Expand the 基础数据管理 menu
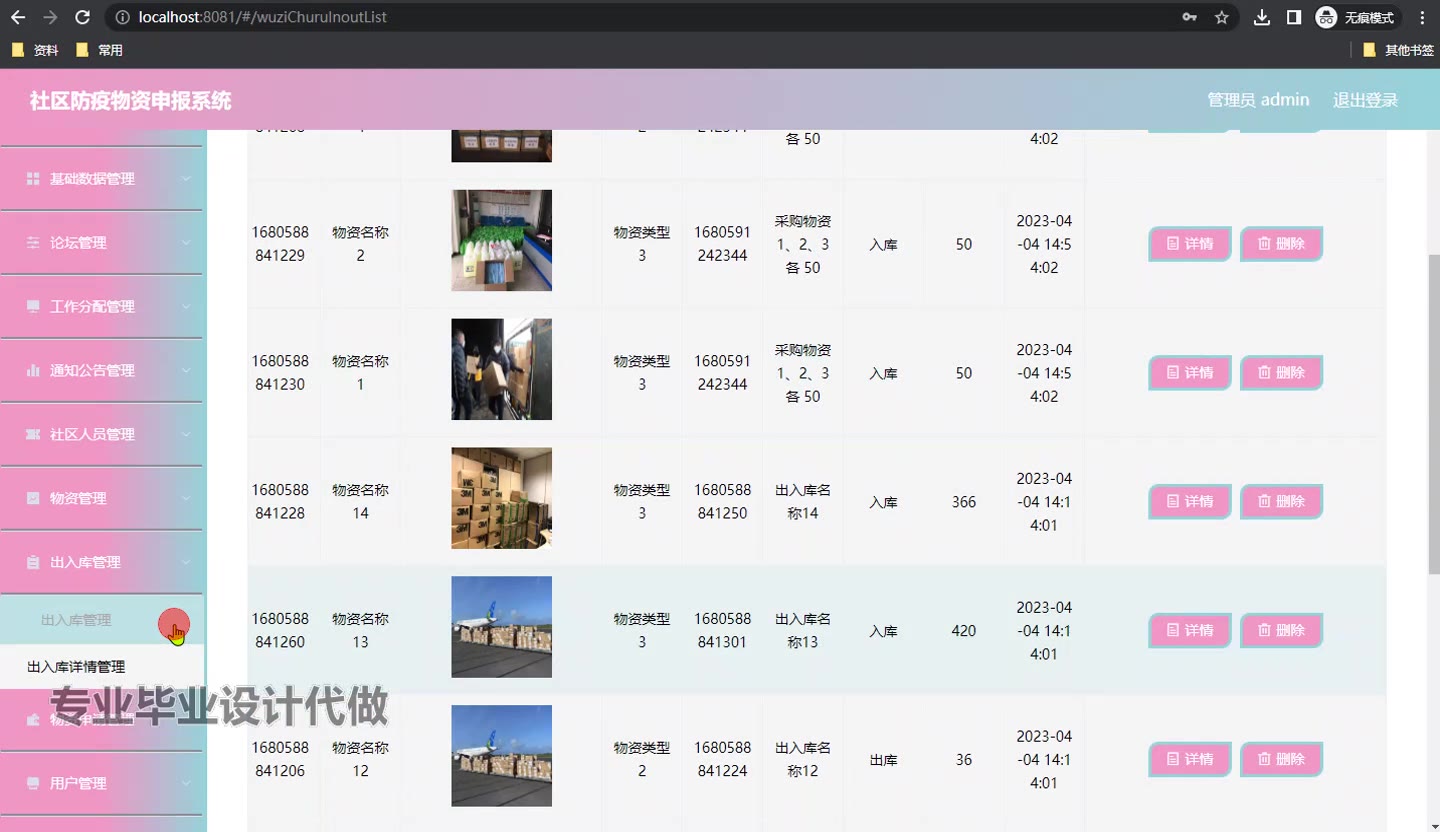Image resolution: width=1440 pixels, height=832 pixels. 102,179
